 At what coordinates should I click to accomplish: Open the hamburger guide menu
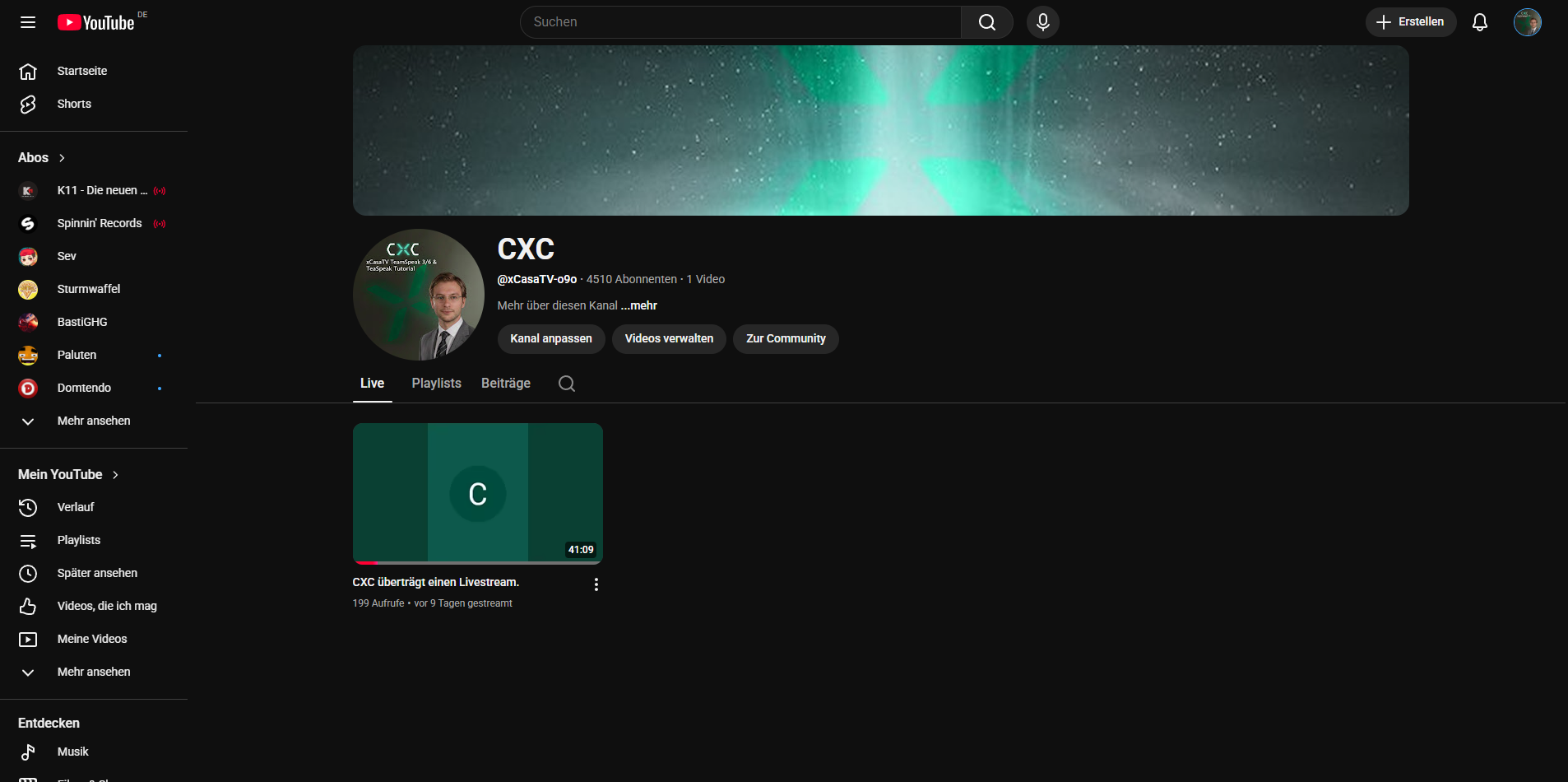[x=28, y=22]
